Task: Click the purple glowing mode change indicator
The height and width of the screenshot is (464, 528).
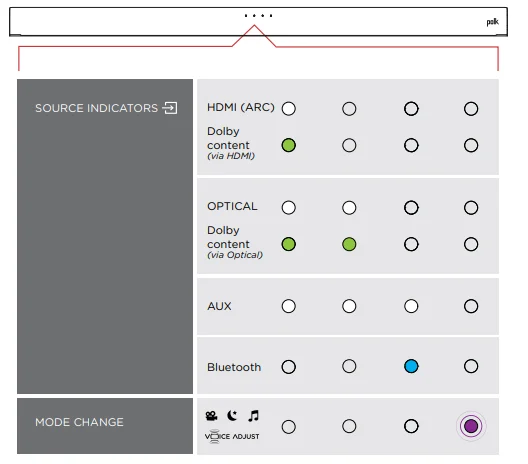Action: click(471, 426)
